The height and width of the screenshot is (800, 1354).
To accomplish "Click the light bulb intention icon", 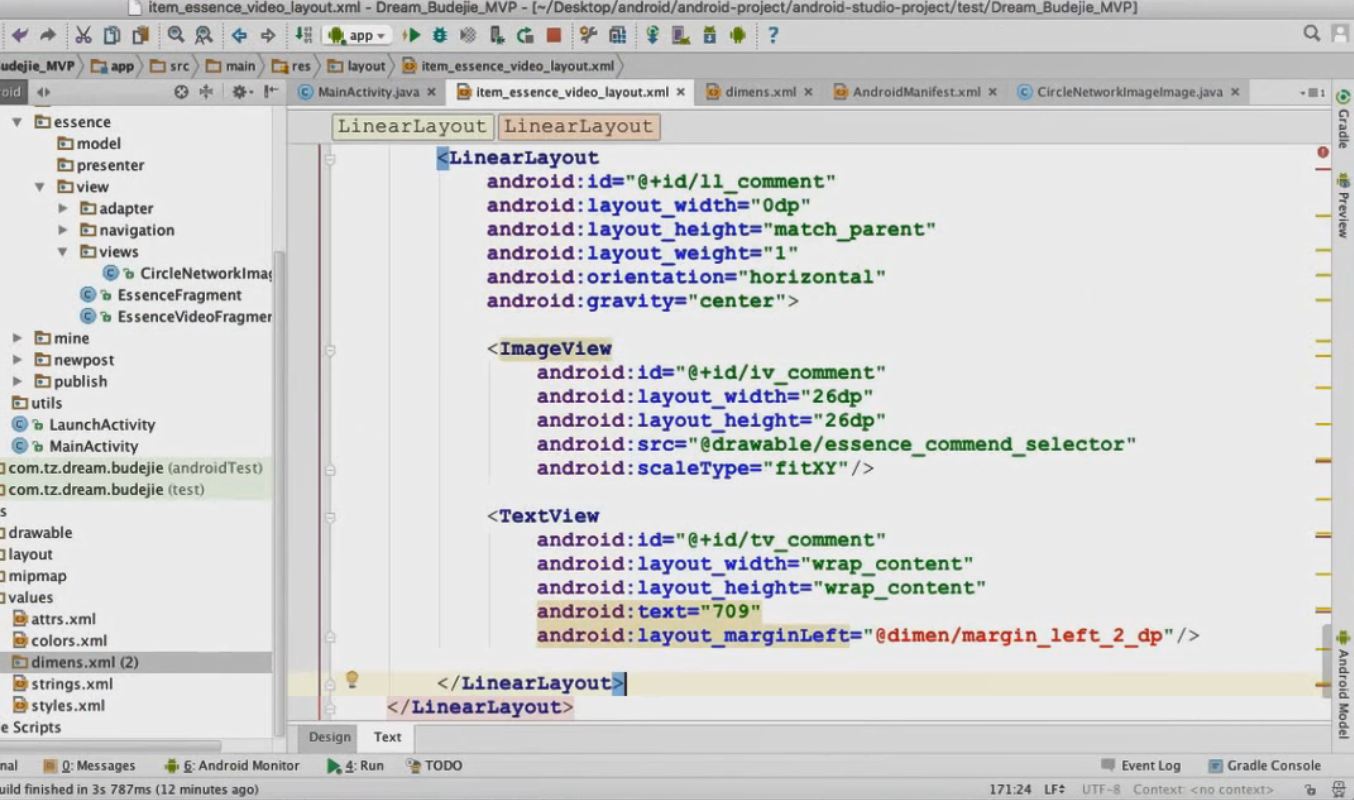I will coord(352,679).
